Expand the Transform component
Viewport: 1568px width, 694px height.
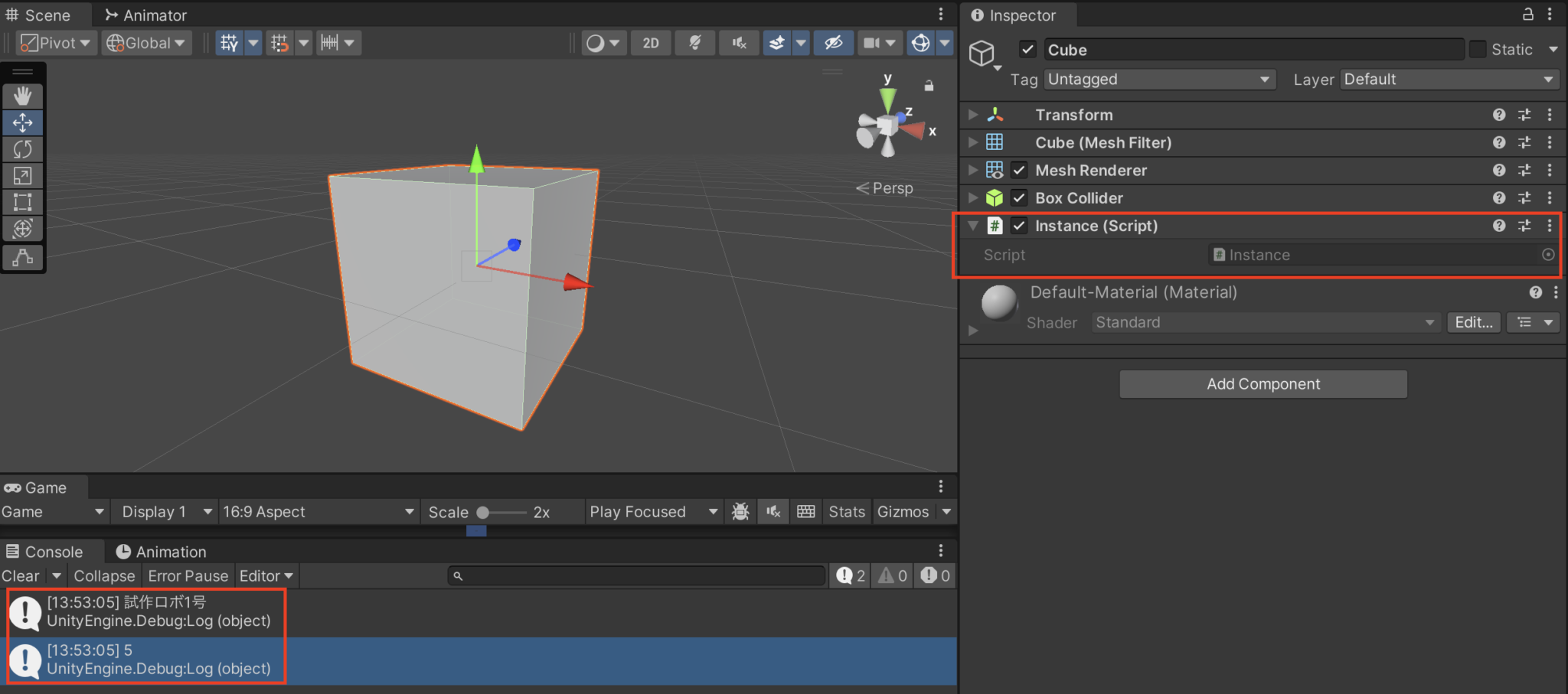pyautogui.click(x=973, y=115)
